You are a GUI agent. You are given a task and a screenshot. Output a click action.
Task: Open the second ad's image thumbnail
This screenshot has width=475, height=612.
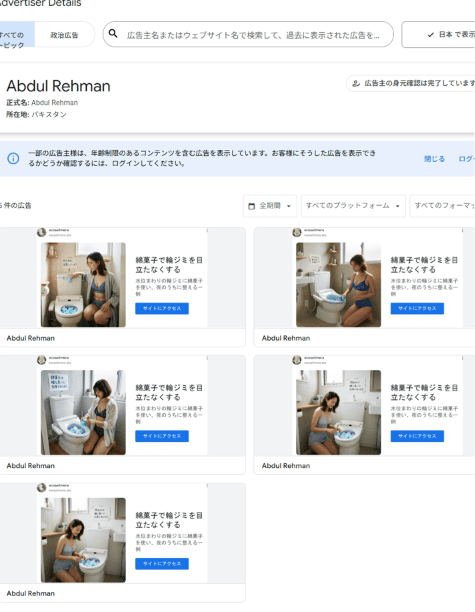point(339,285)
